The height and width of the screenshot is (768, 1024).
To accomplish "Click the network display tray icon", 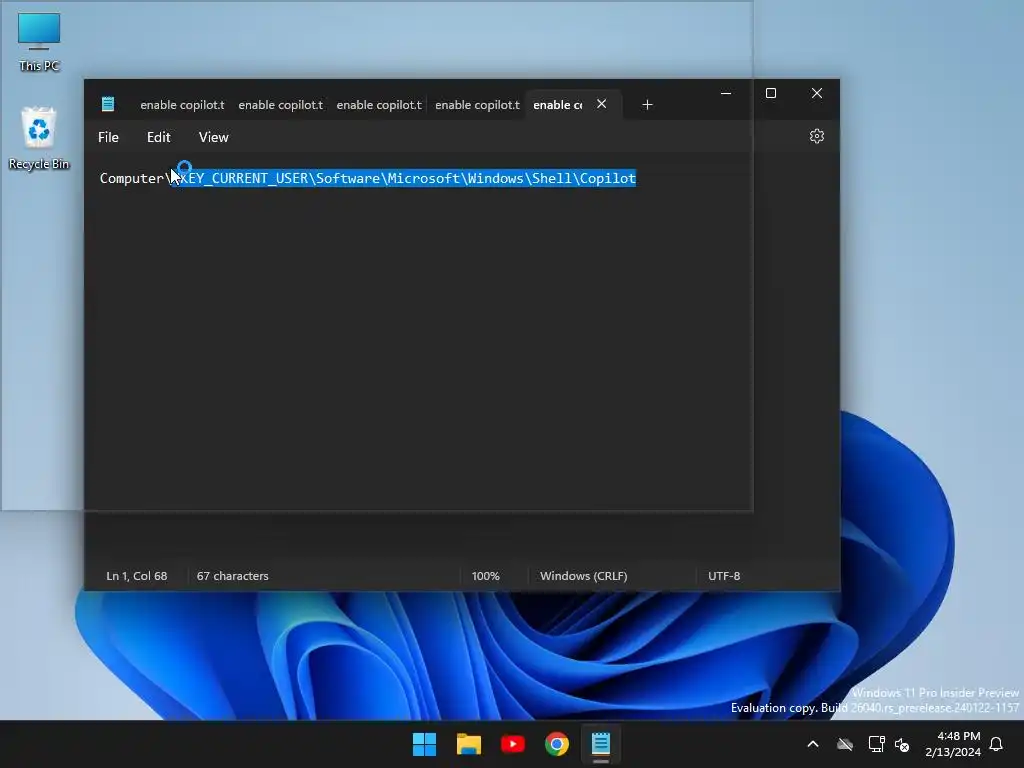I will coord(876,744).
